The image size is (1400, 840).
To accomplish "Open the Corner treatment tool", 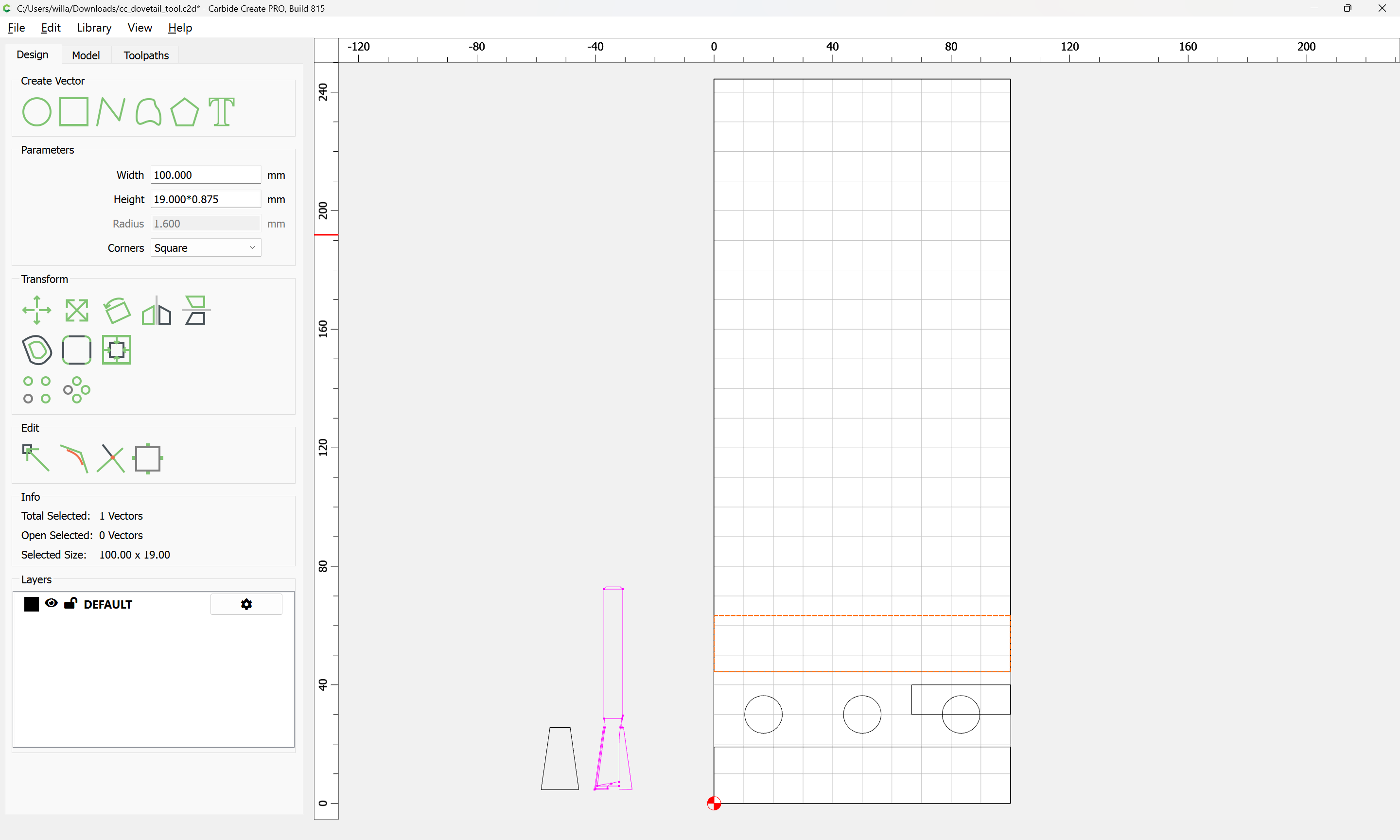I will (76, 350).
